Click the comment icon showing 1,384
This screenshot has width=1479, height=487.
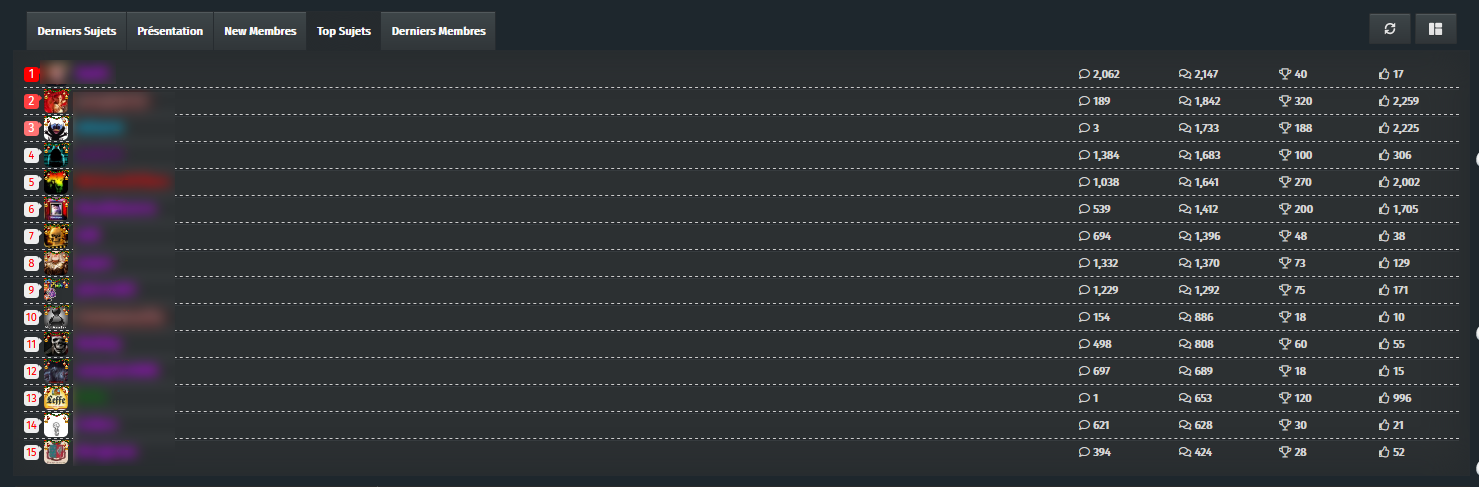click(1084, 155)
